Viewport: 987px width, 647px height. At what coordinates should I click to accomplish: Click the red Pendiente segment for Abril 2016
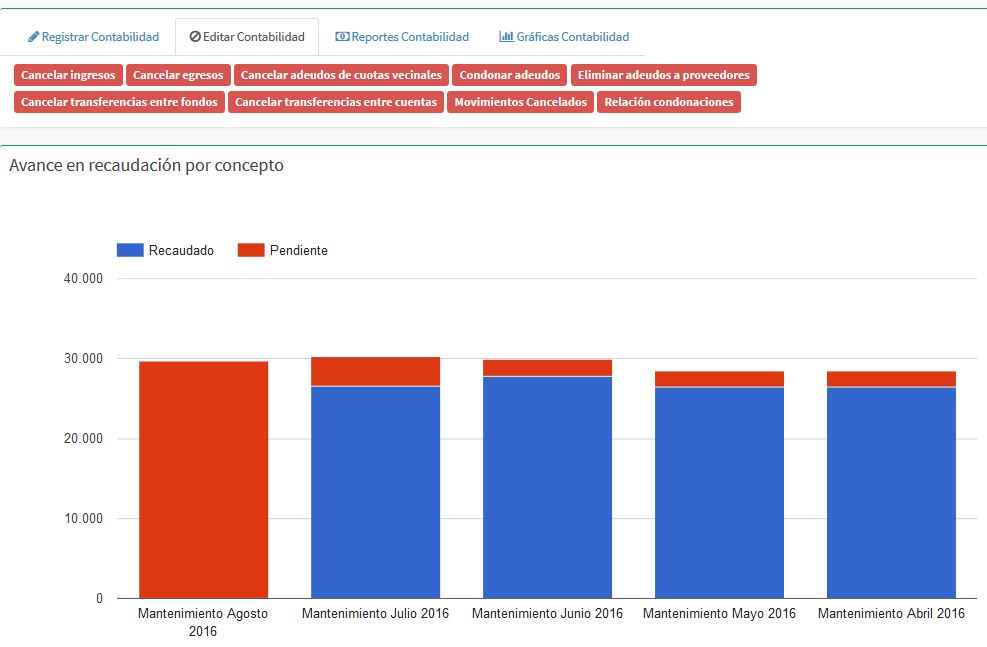coord(891,379)
